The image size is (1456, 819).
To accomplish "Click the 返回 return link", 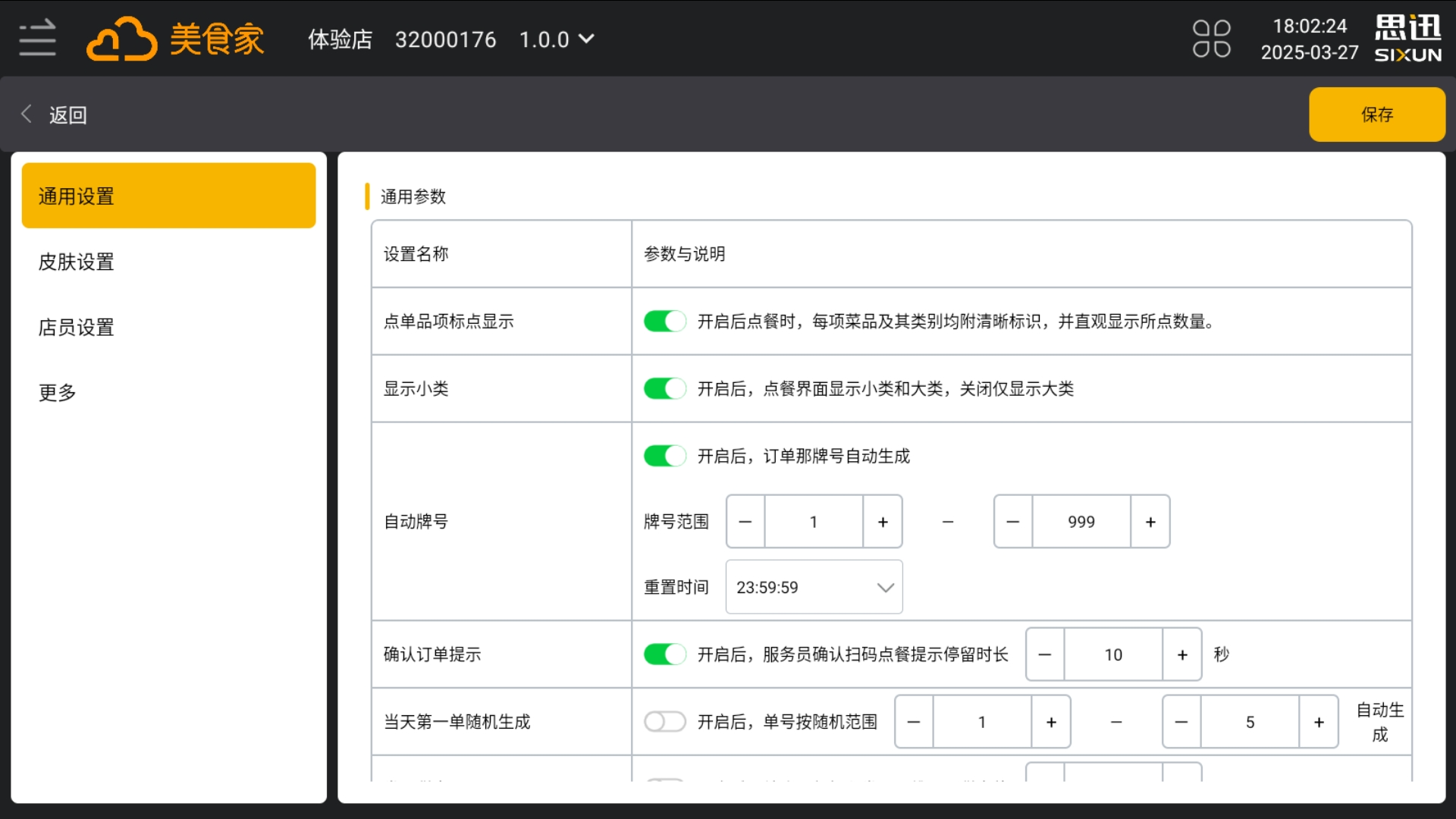I will pyautogui.click(x=67, y=114).
